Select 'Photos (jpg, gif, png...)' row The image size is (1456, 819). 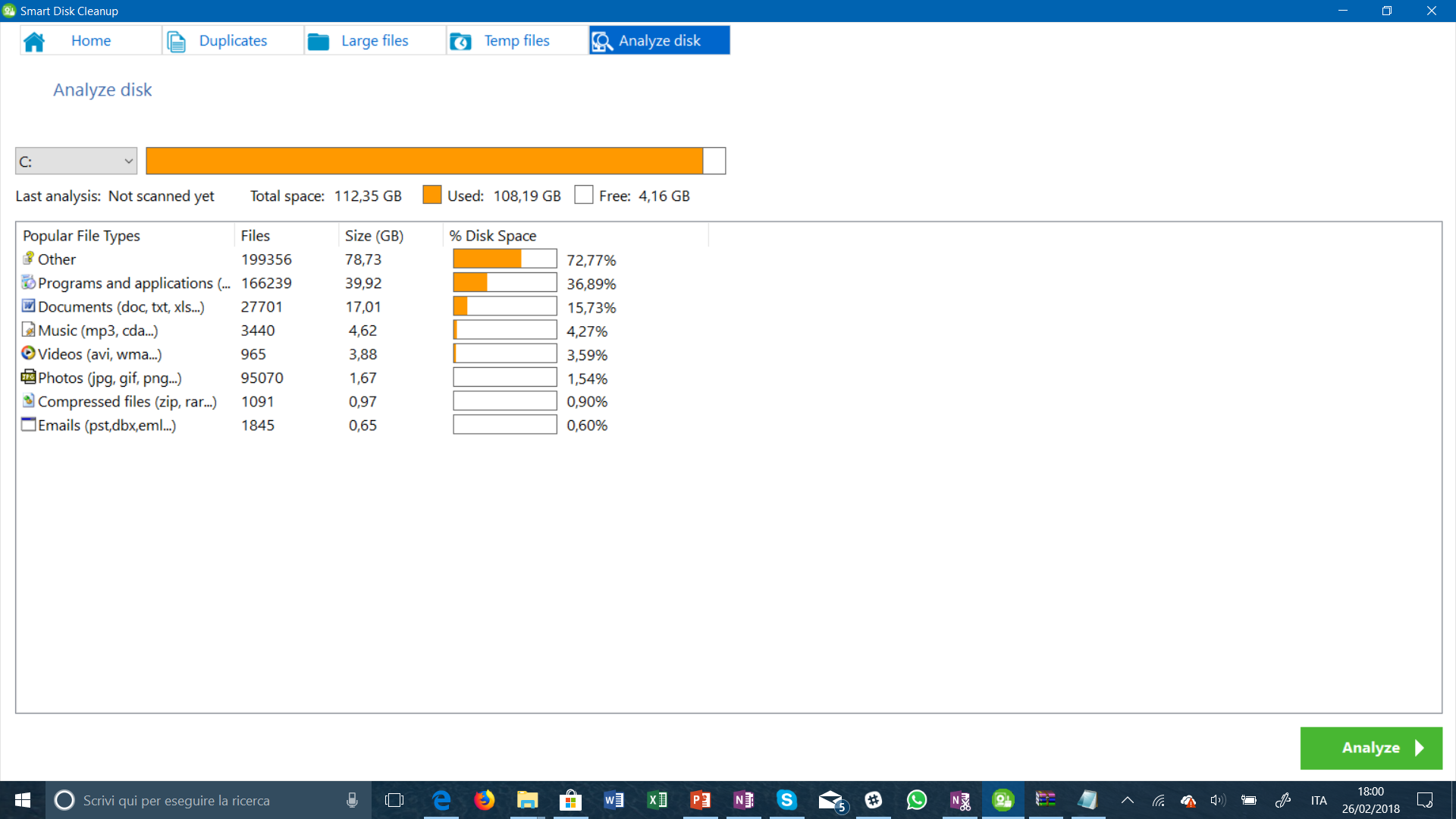pos(110,378)
